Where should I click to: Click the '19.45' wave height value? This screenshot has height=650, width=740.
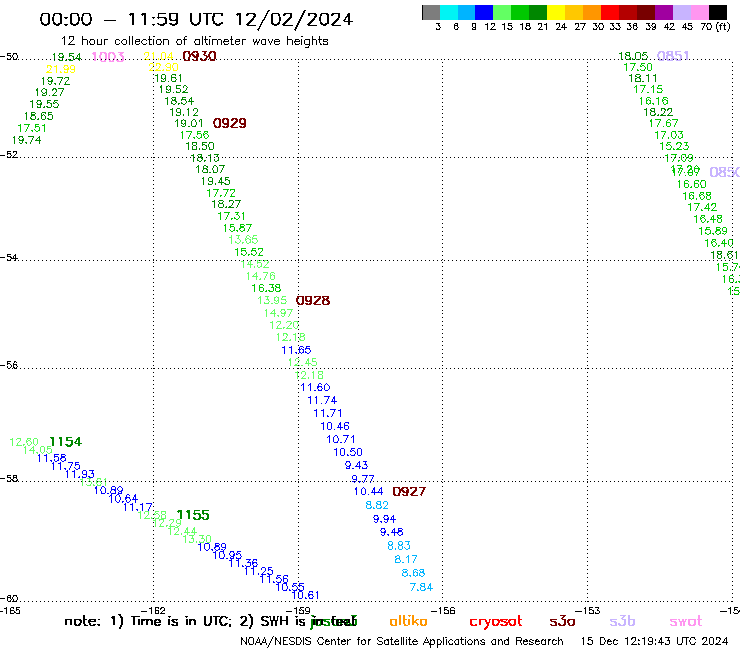click(x=215, y=181)
